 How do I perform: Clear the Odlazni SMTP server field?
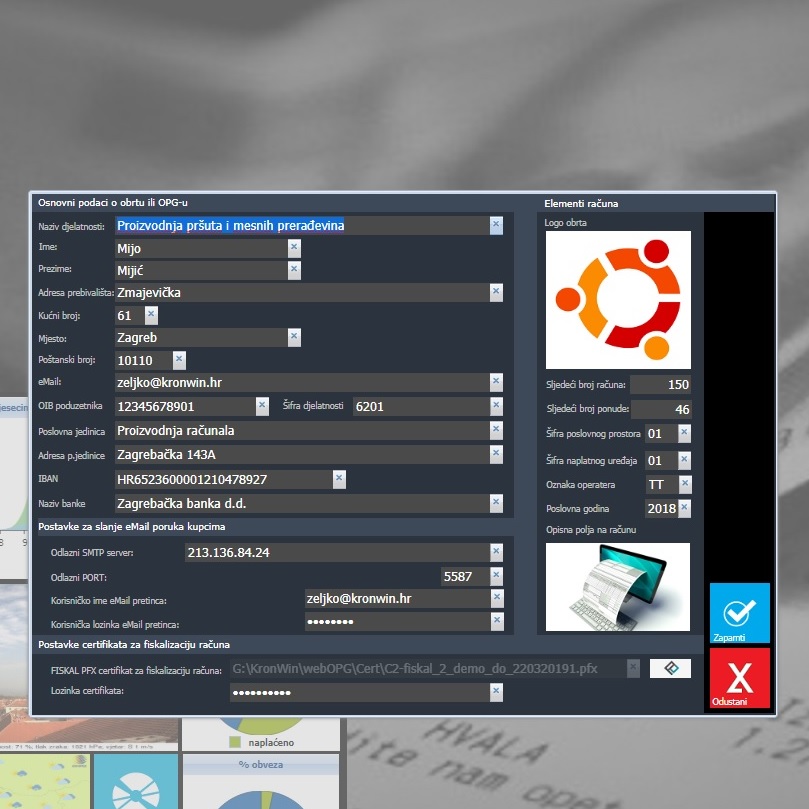496,552
